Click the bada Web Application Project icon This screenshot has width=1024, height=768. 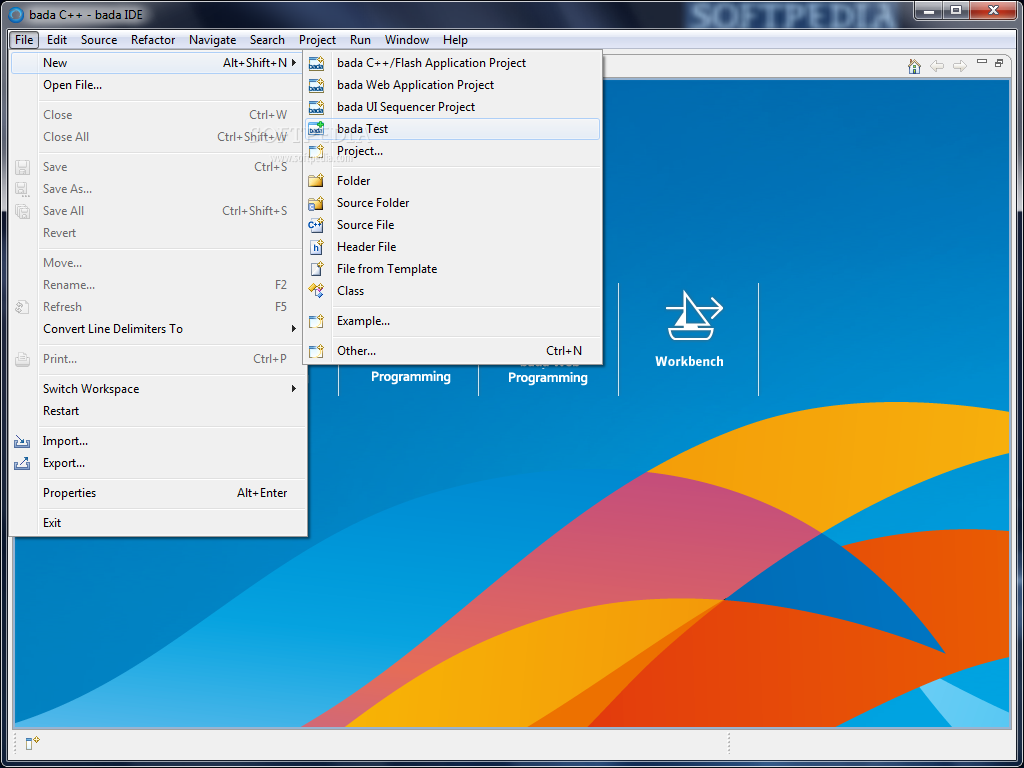[x=317, y=85]
